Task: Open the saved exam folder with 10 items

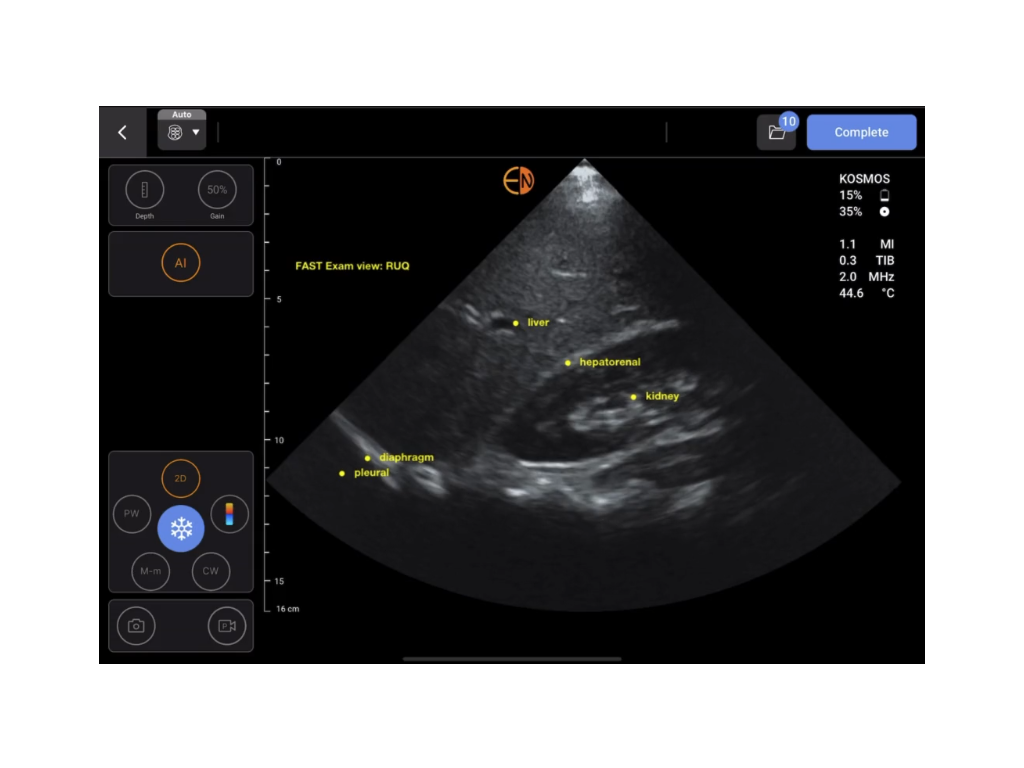Action: point(776,132)
